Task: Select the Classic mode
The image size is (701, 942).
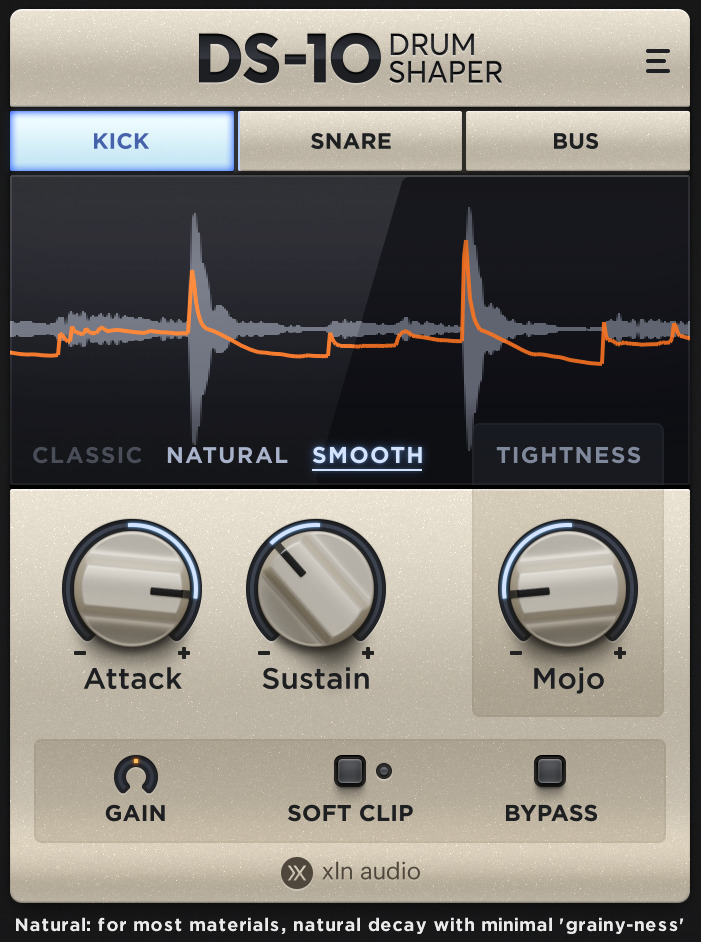Action: click(x=87, y=455)
